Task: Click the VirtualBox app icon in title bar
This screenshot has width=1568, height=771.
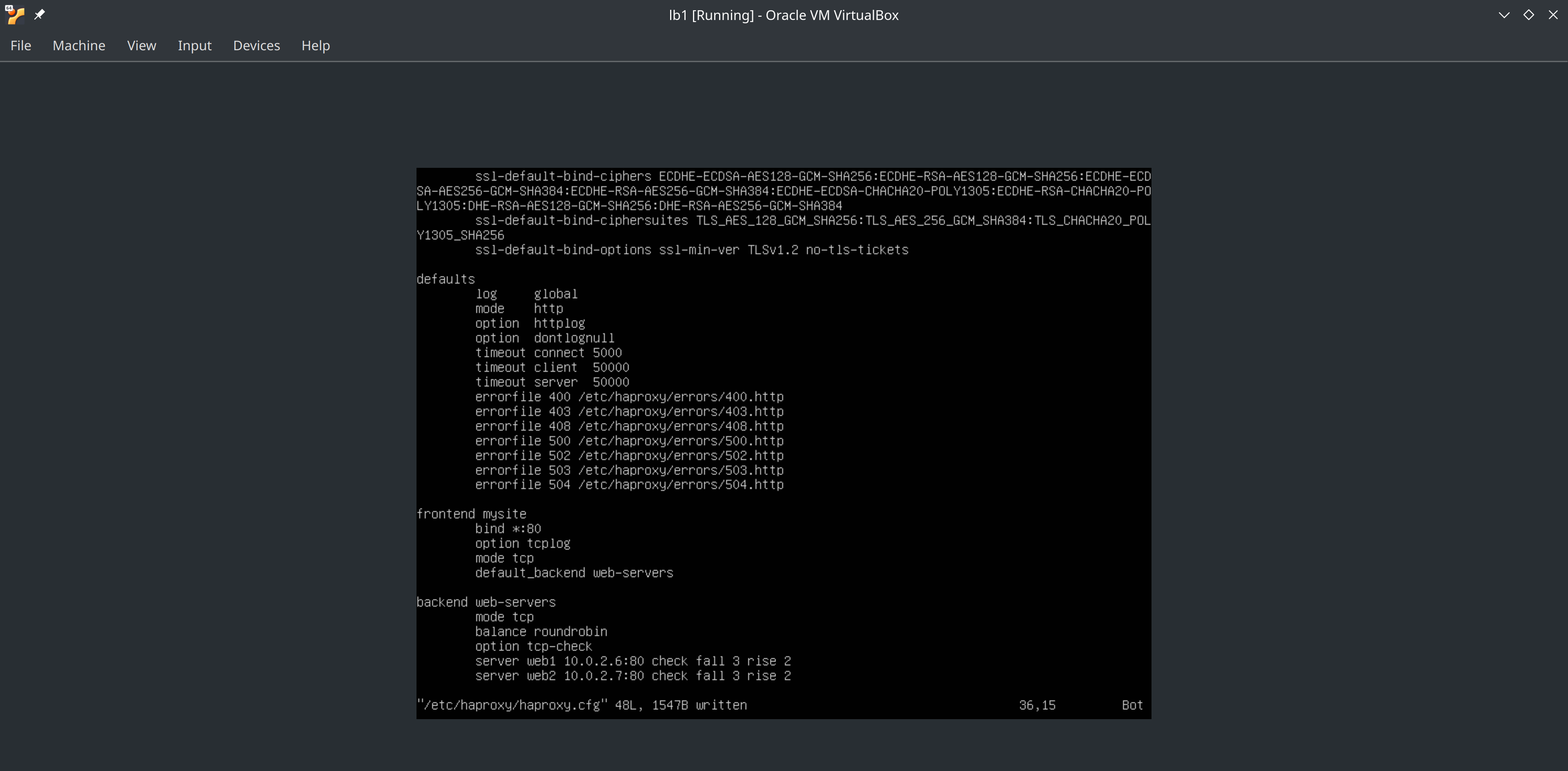Action: click(15, 15)
